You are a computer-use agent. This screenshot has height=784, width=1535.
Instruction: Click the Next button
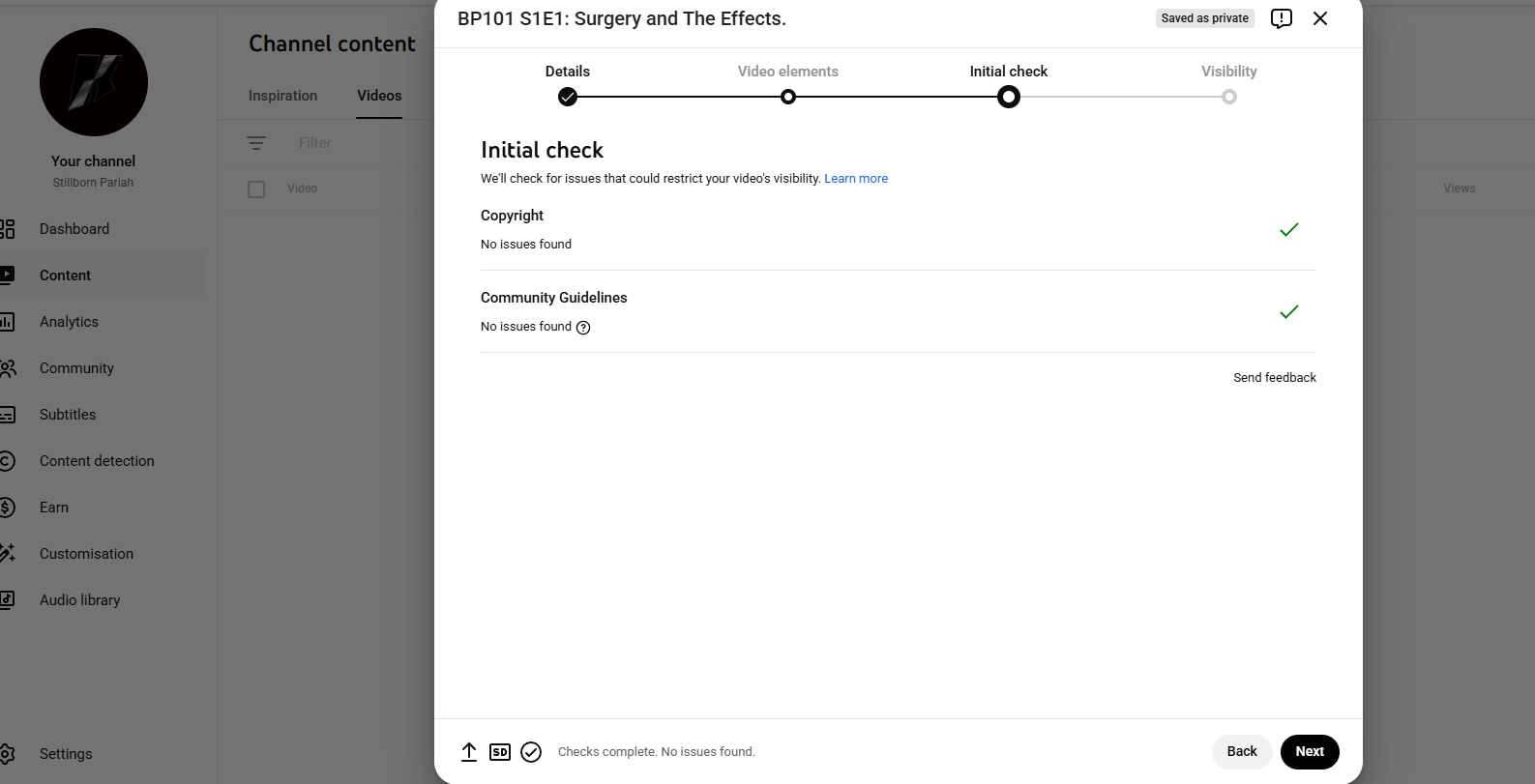1309,751
